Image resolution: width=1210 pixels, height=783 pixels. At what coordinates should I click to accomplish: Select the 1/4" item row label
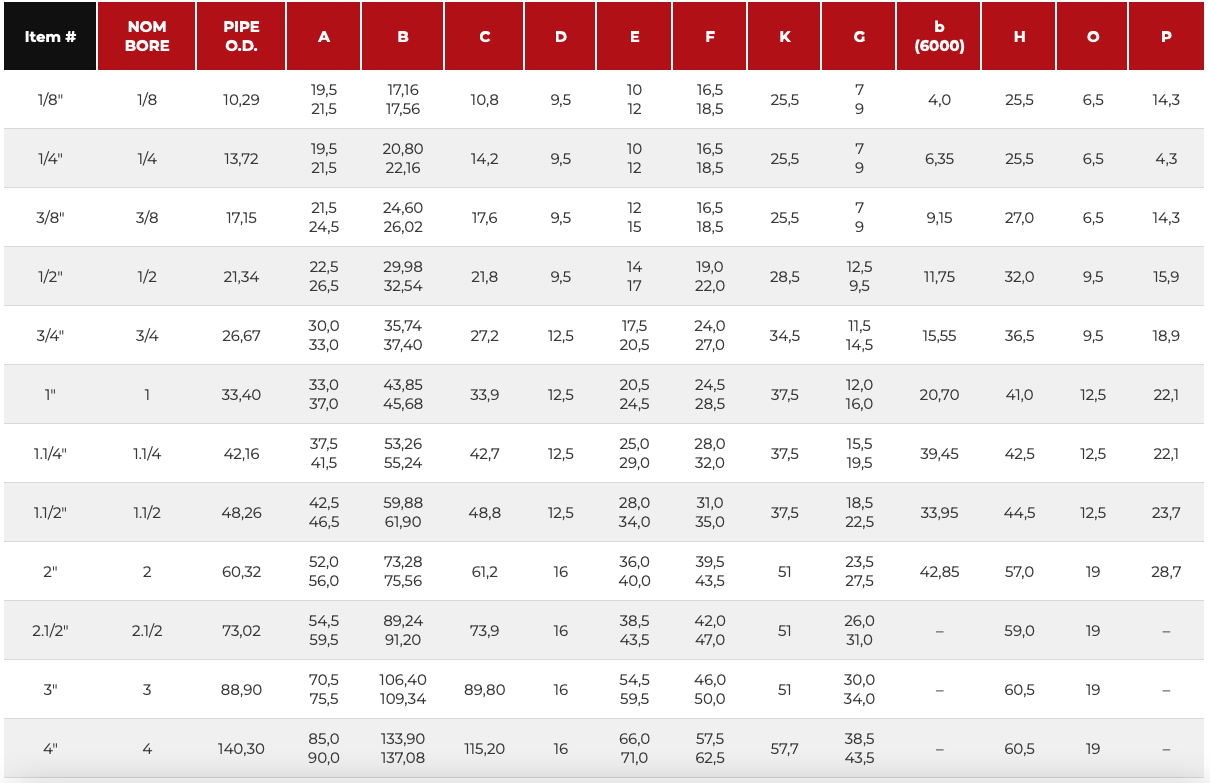pyautogui.click(x=50, y=159)
